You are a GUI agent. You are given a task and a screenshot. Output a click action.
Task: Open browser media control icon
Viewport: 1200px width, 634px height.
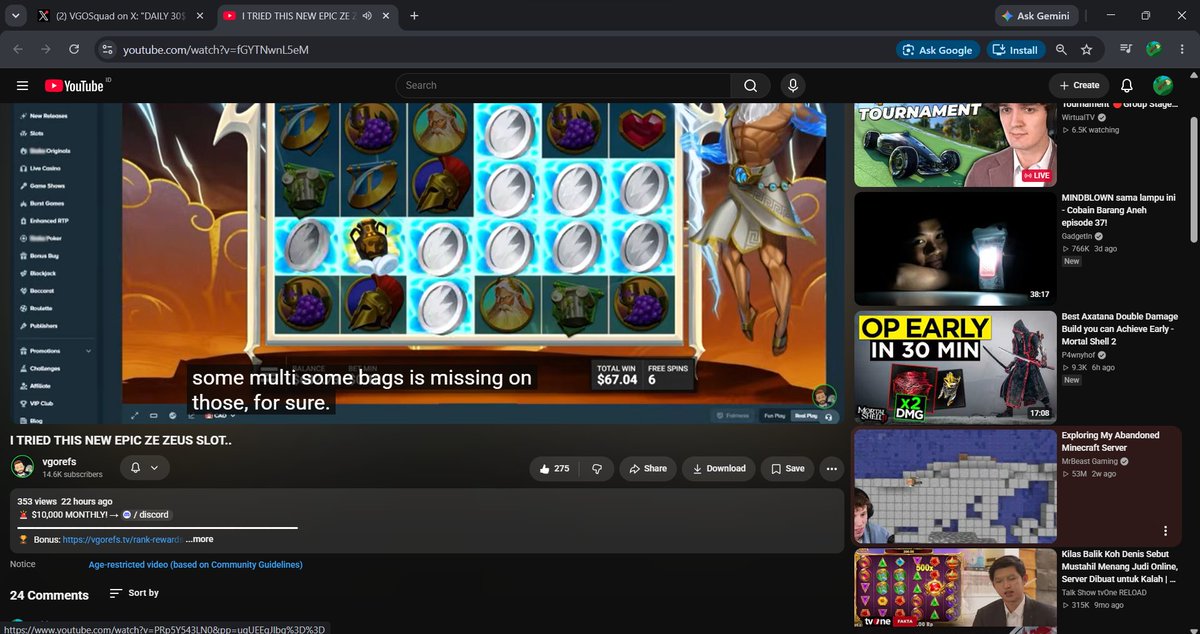pos(1127,49)
